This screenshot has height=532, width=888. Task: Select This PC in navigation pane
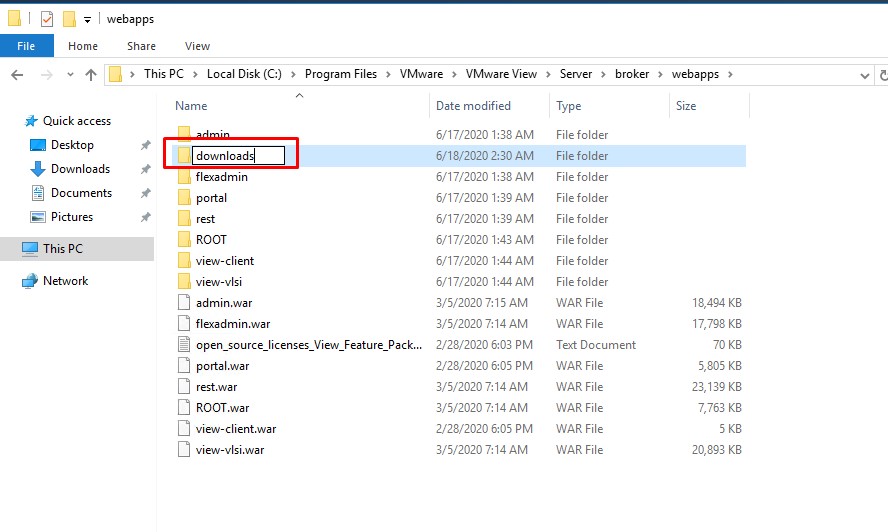coord(62,248)
